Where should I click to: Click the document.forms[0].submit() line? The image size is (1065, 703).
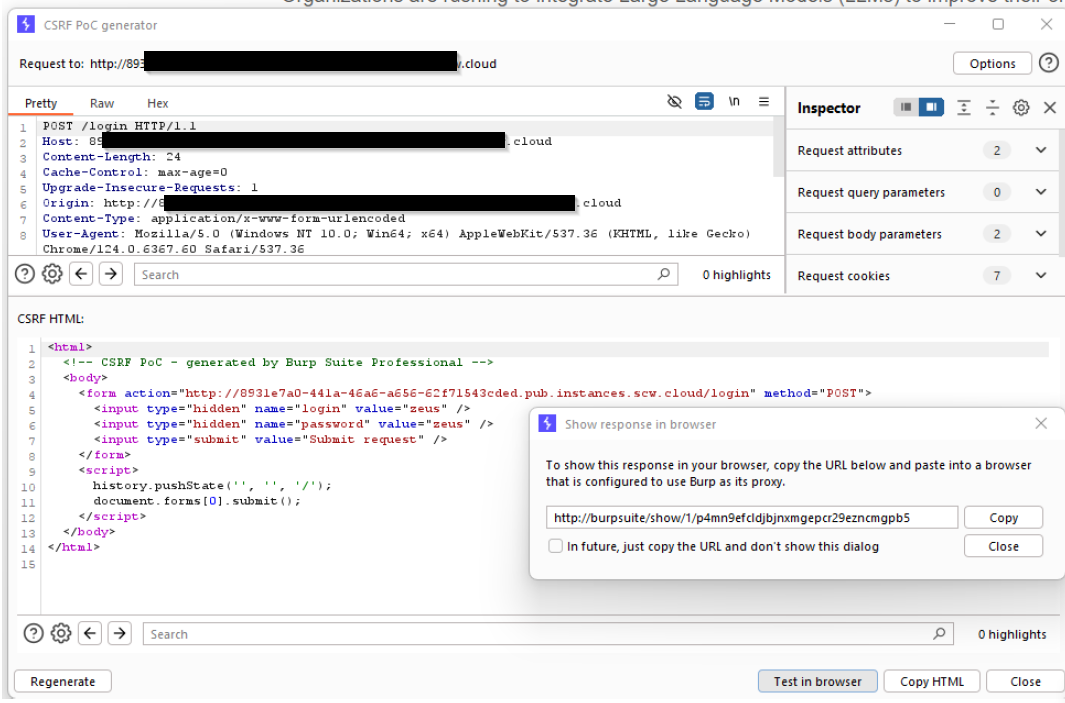[x=197, y=501]
